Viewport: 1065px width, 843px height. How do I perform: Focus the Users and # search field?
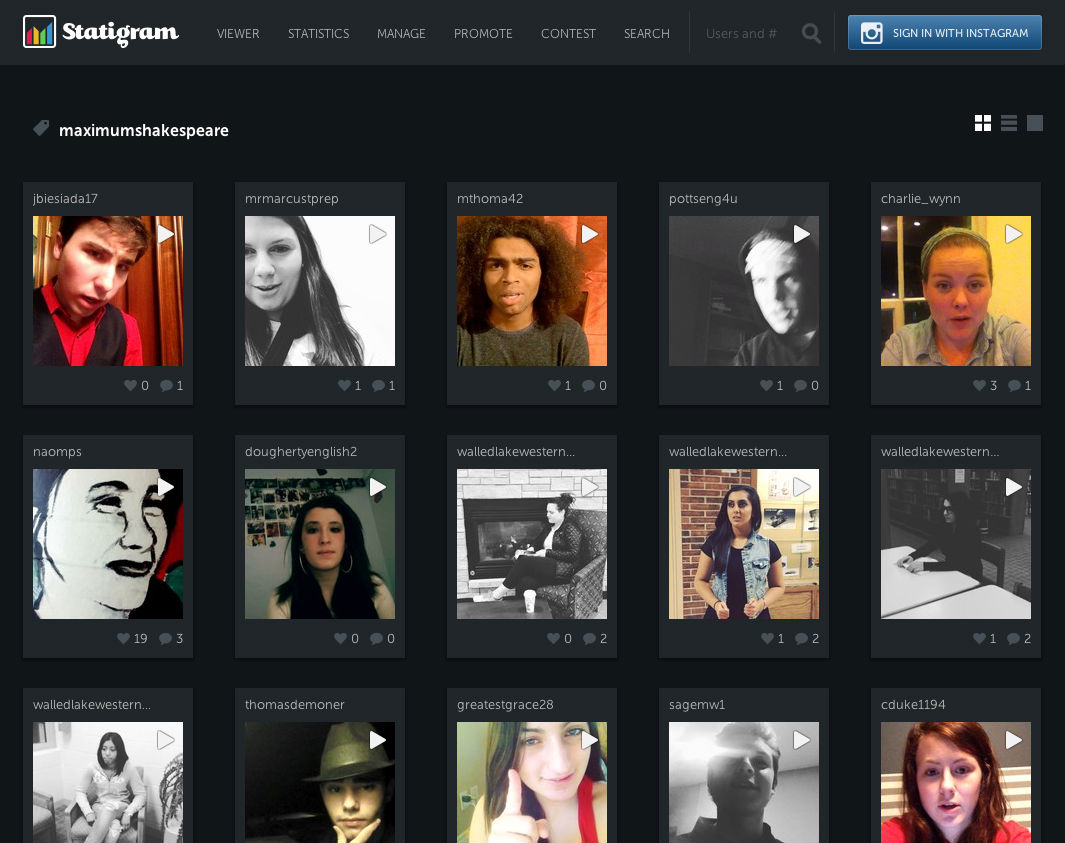[742, 34]
